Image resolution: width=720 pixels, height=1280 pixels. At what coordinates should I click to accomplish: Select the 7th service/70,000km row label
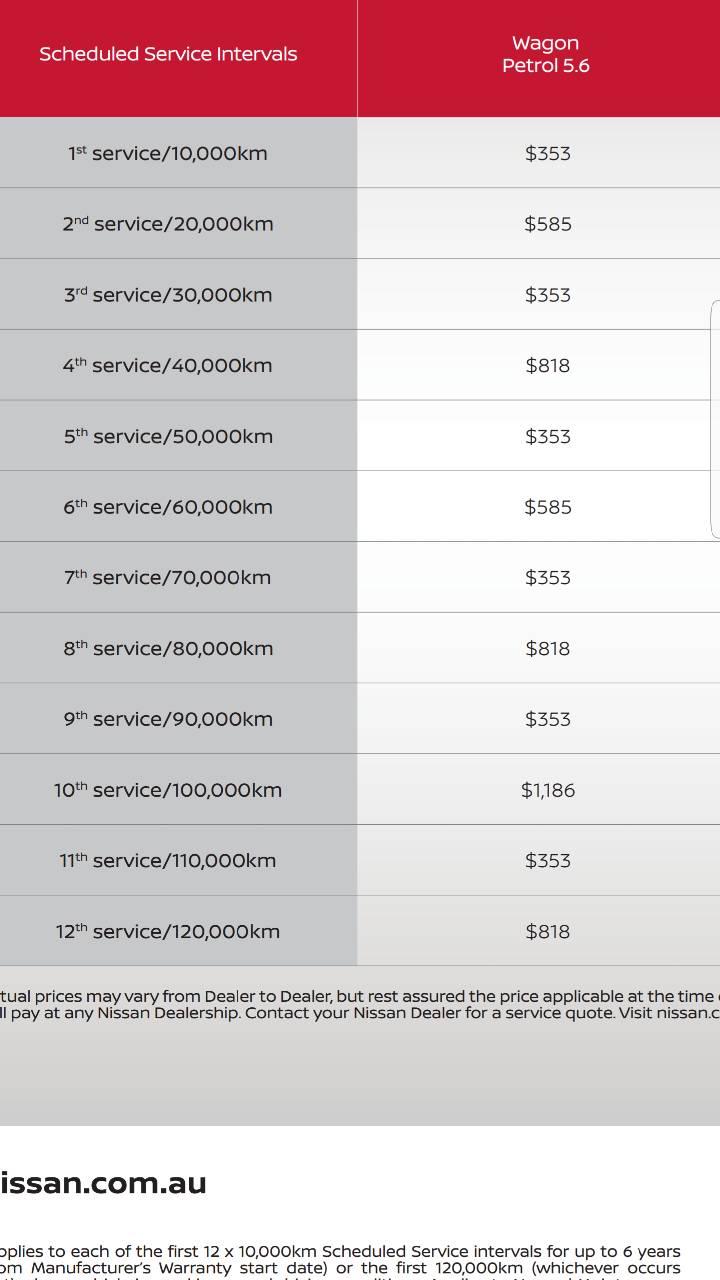(168, 577)
